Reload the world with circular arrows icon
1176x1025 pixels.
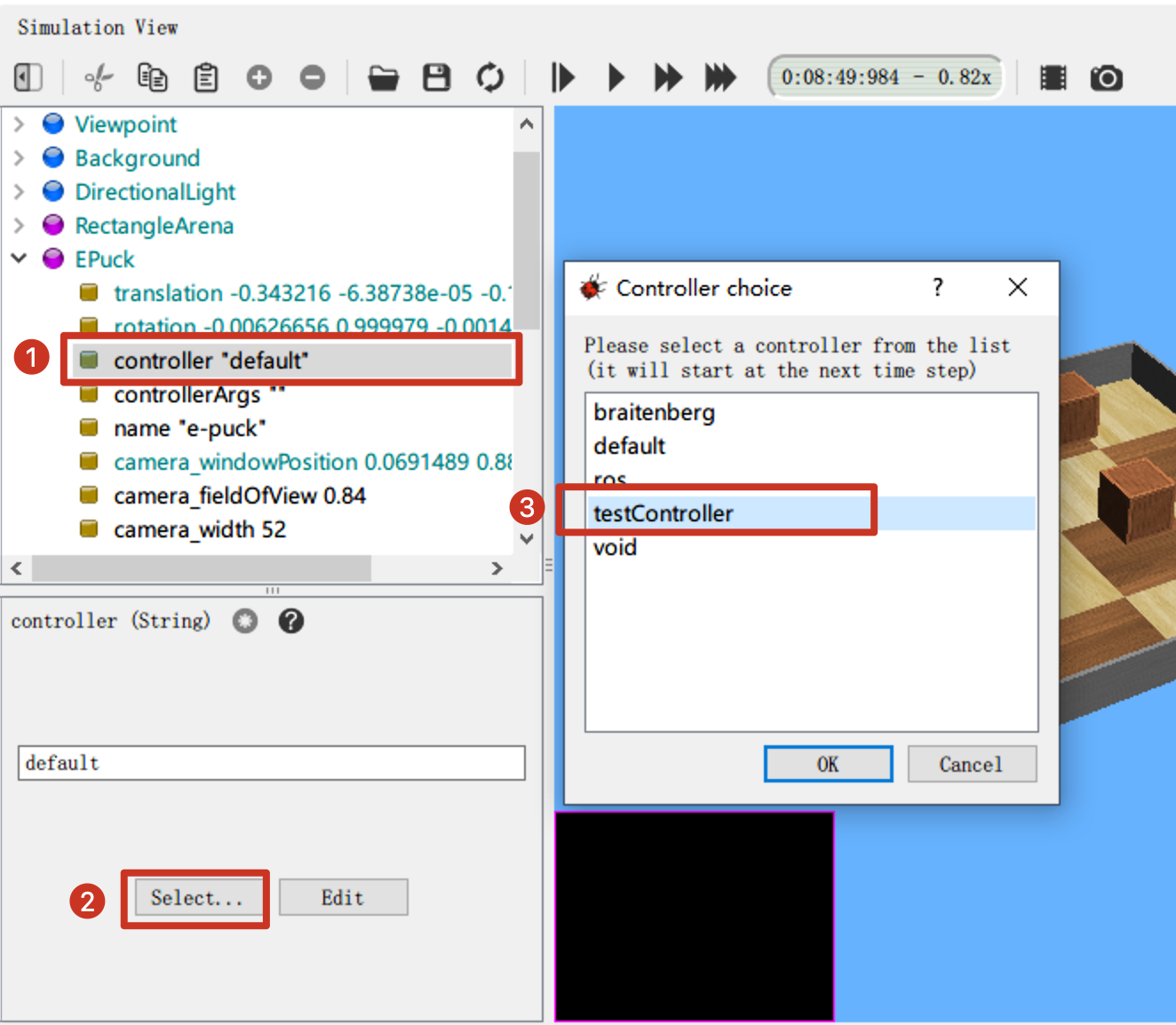click(490, 78)
